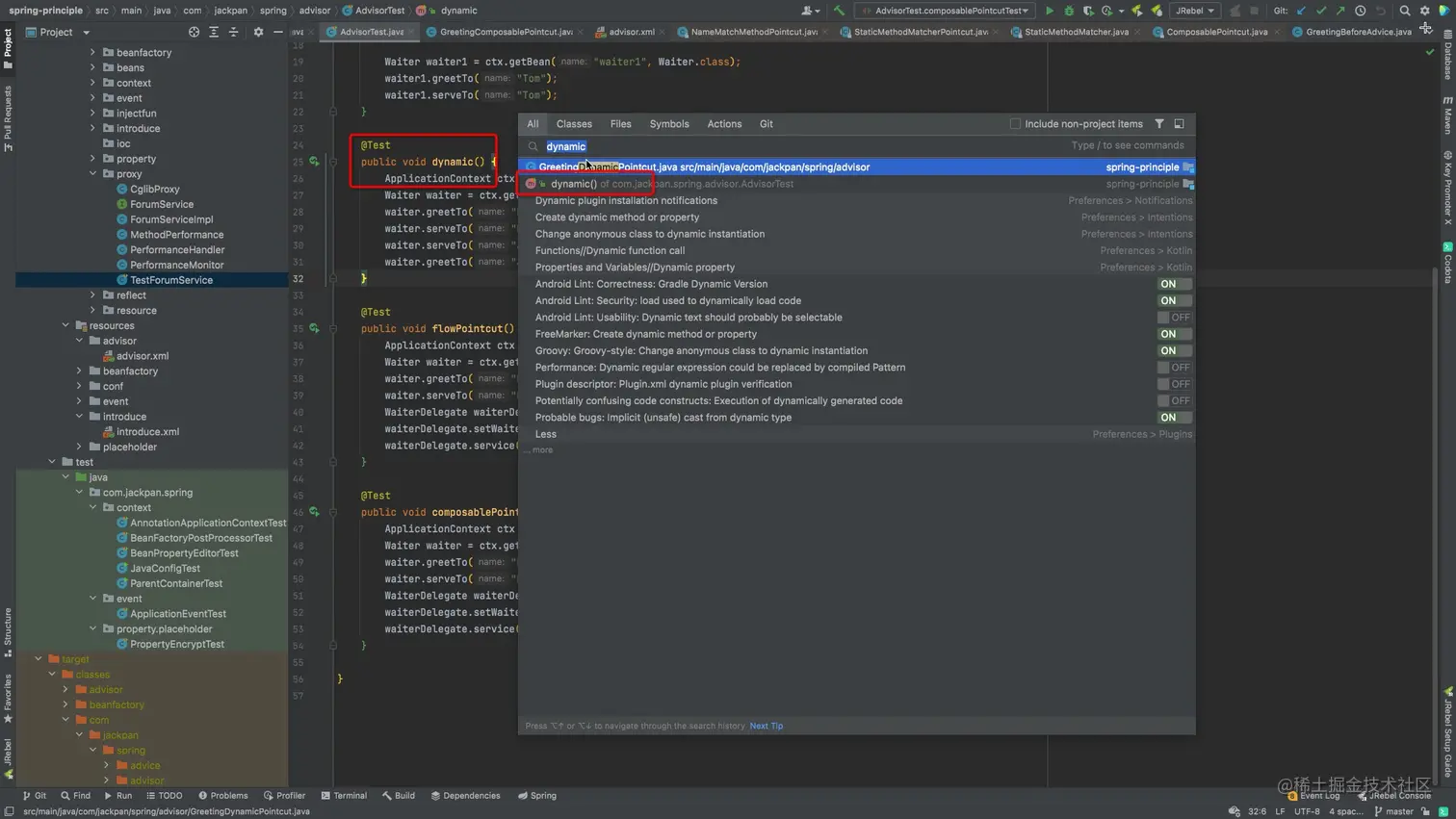This screenshot has width=1456, height=819.
Task: Open IDE settings gear in top toolbar
Action: pos(1425,11)
